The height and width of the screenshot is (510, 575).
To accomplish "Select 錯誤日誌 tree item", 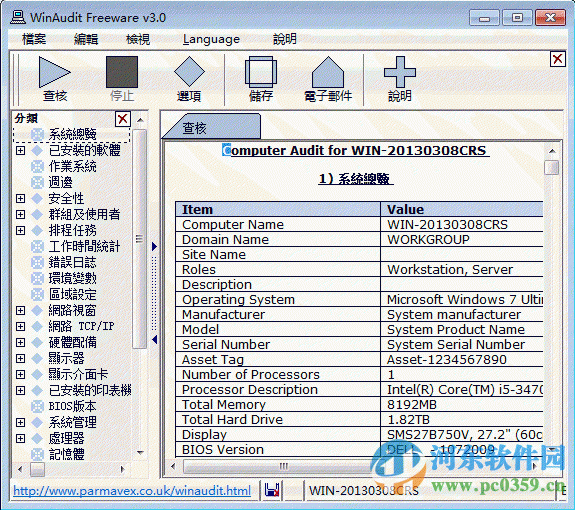I will [x=73, y=262].
